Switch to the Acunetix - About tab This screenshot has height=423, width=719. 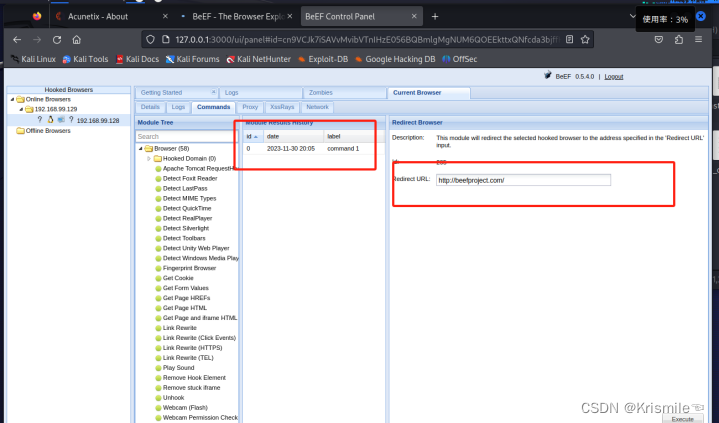98,17
